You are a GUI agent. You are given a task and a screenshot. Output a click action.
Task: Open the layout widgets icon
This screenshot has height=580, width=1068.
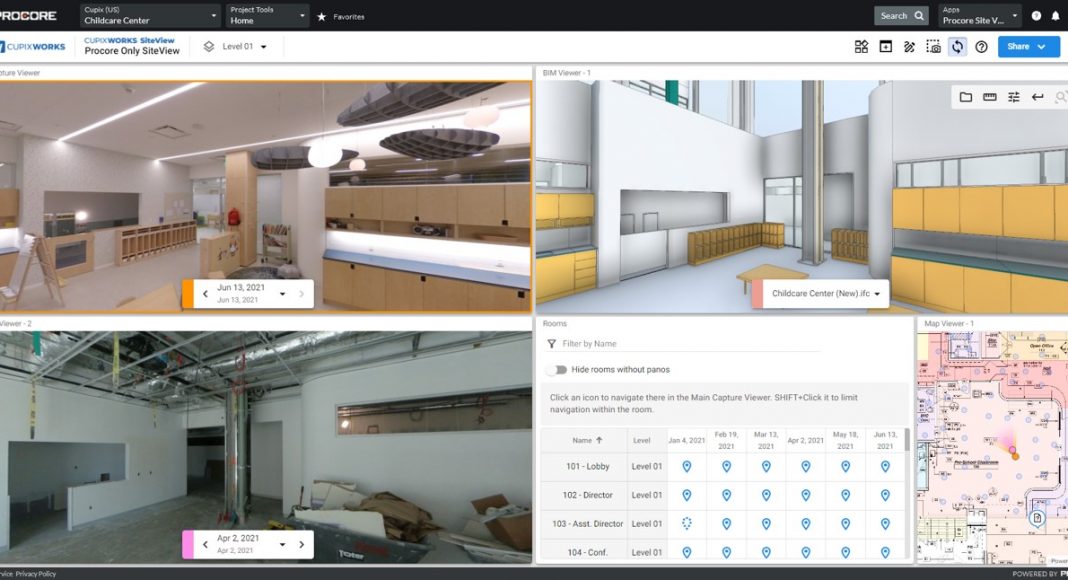pos(861,47)
